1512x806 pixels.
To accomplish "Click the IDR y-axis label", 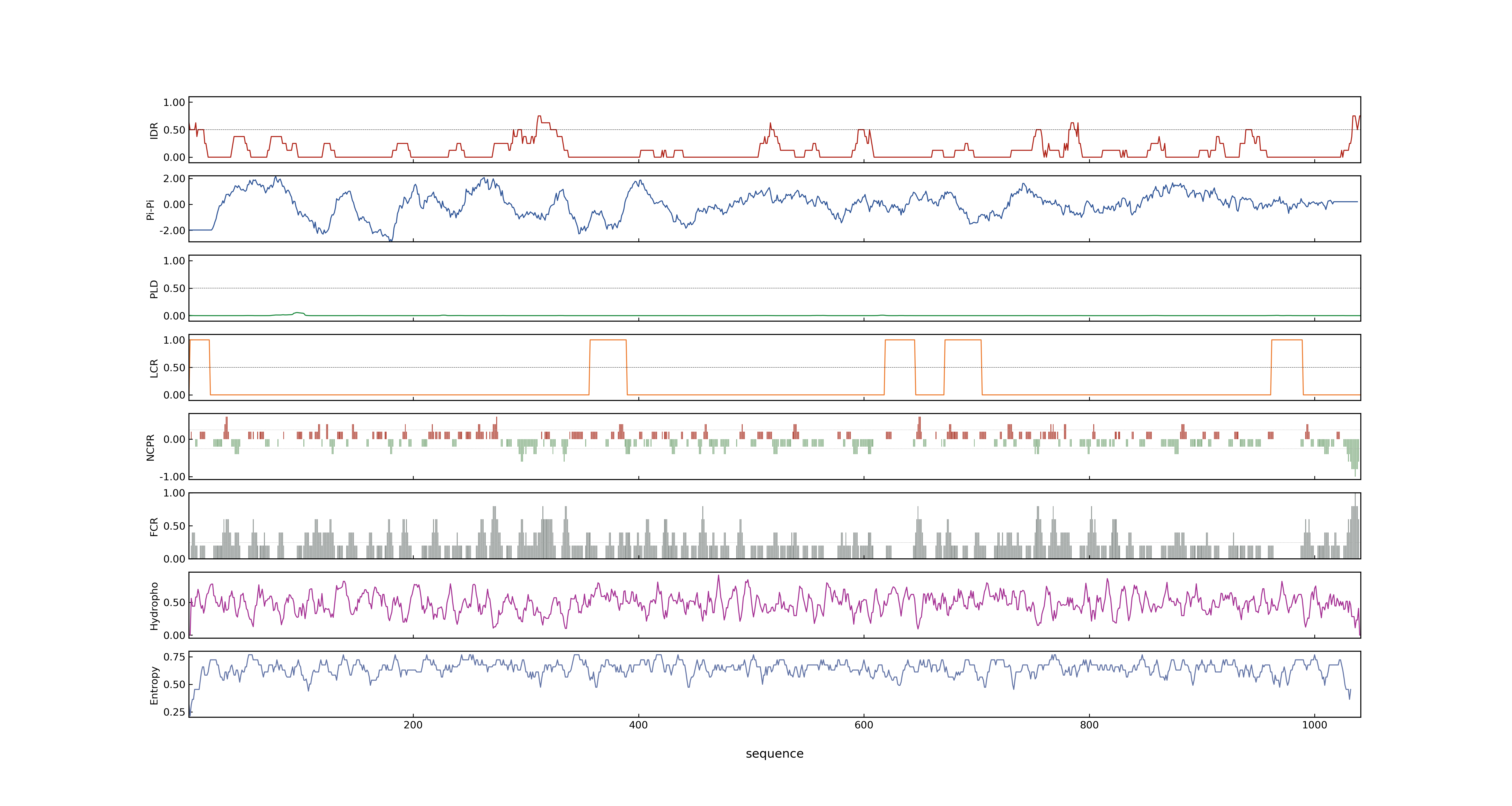I will [154, 130].
